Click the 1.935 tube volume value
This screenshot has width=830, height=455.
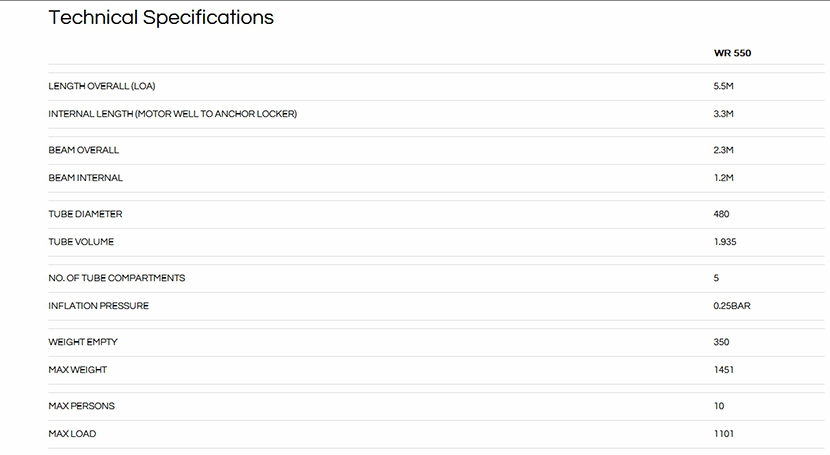point(725,242)
